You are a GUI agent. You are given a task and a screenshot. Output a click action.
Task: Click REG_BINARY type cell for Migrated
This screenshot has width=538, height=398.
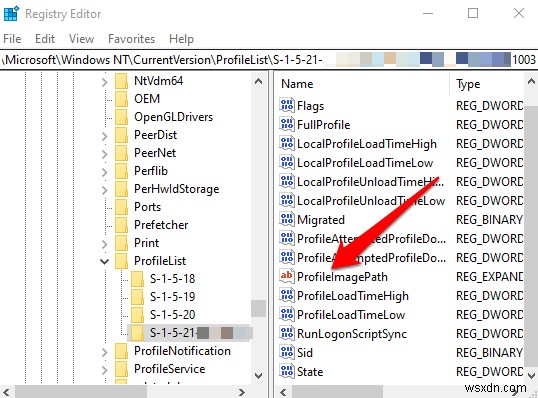coord(490,220)
